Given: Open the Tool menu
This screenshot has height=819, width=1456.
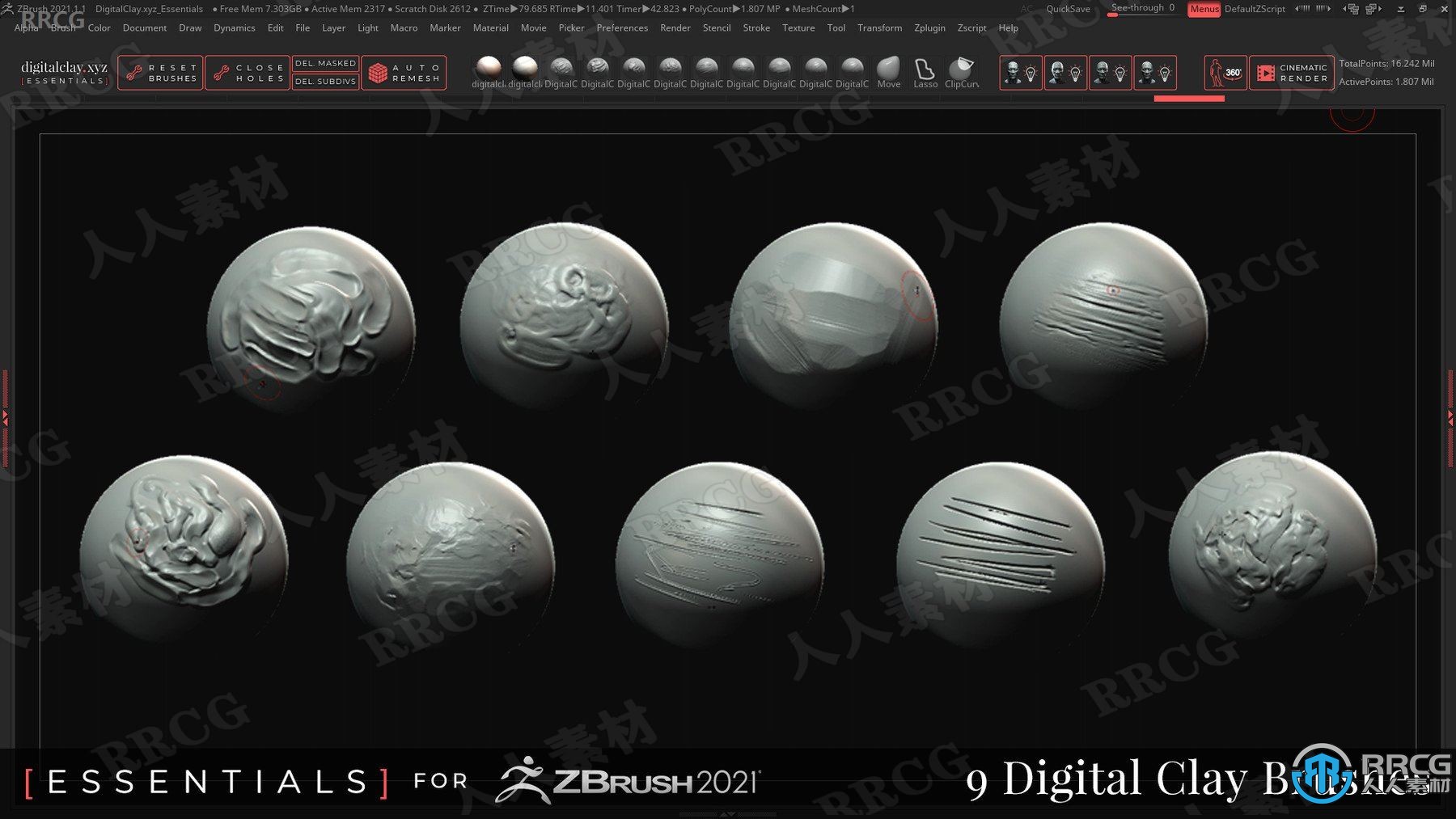Looking at the screenshot, I should 836,27.
